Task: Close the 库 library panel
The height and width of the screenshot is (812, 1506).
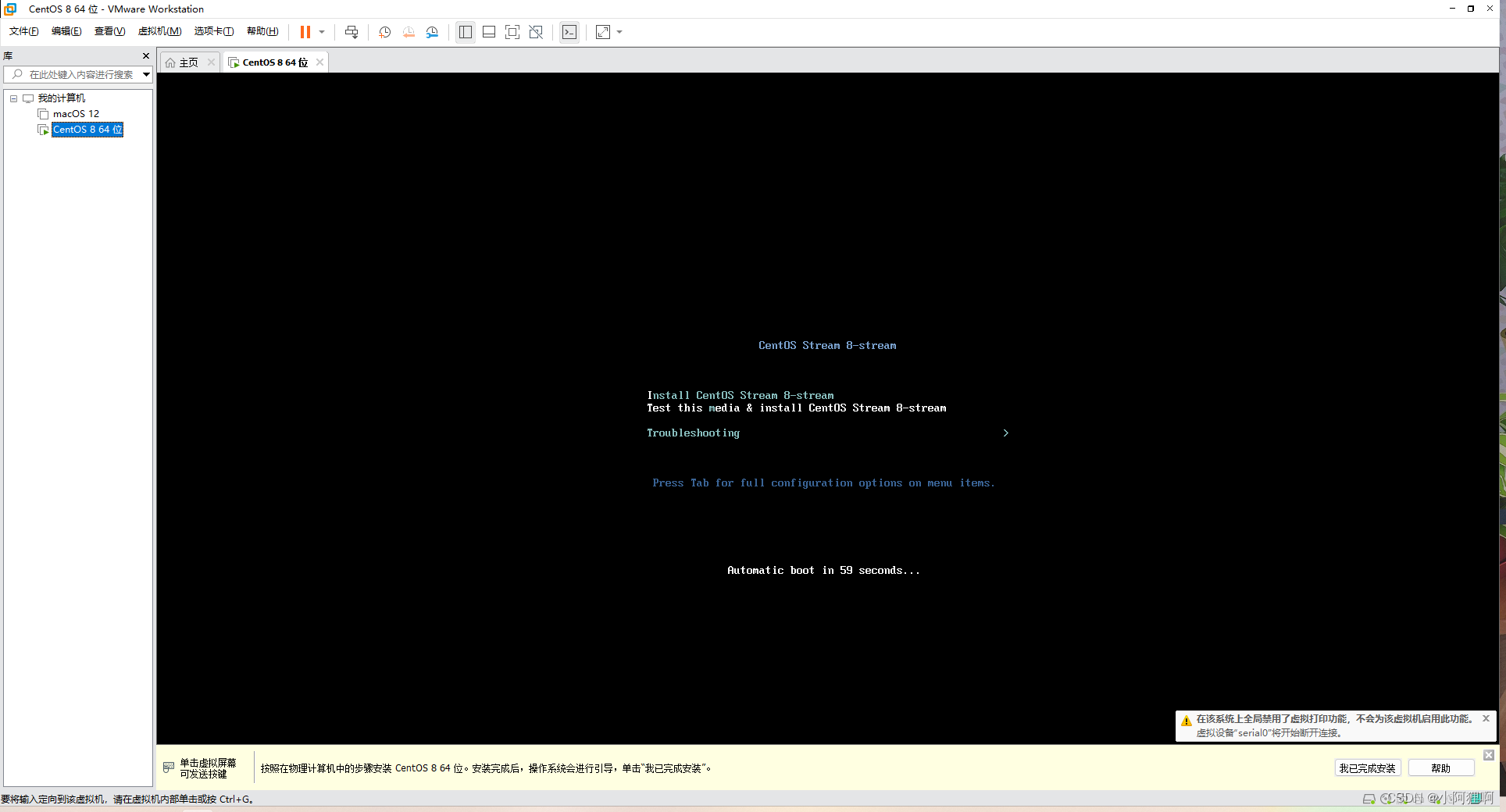Action: 145,55
